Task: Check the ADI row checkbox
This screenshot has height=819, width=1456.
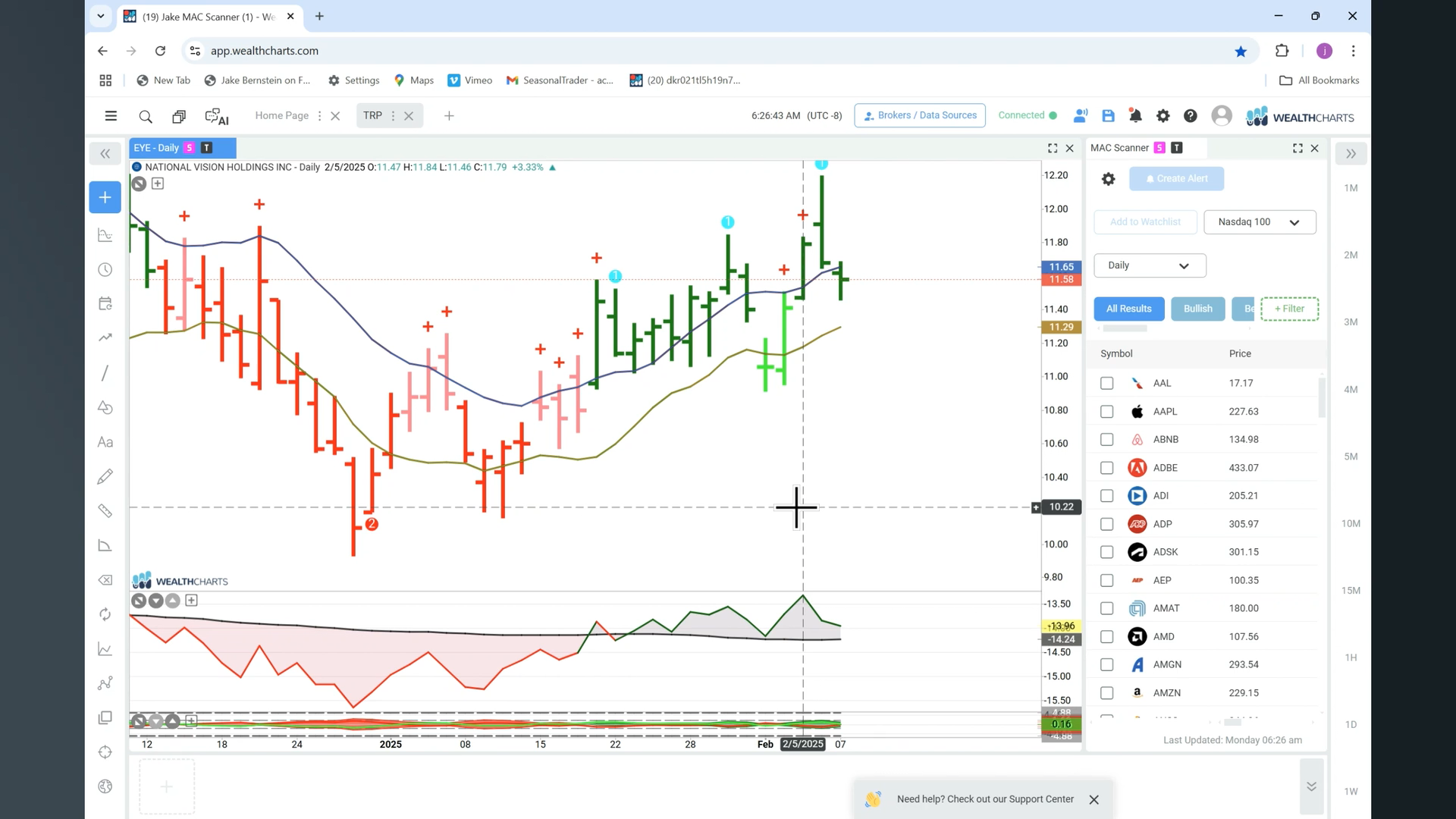Action: [1106, 496]
